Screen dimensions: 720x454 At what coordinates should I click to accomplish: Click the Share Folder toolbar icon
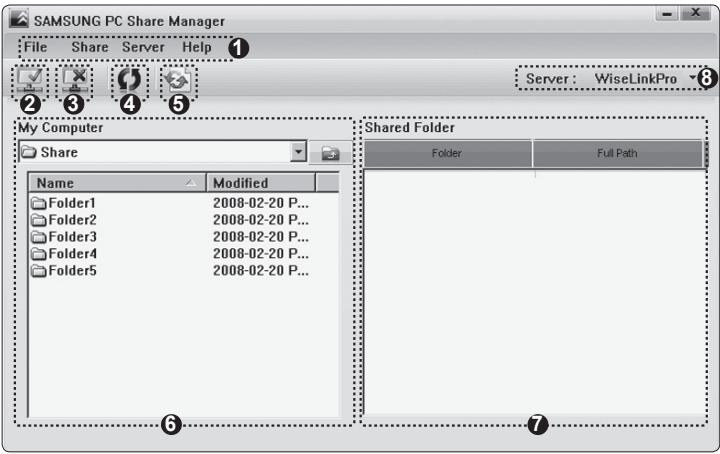tap(30, 81)
